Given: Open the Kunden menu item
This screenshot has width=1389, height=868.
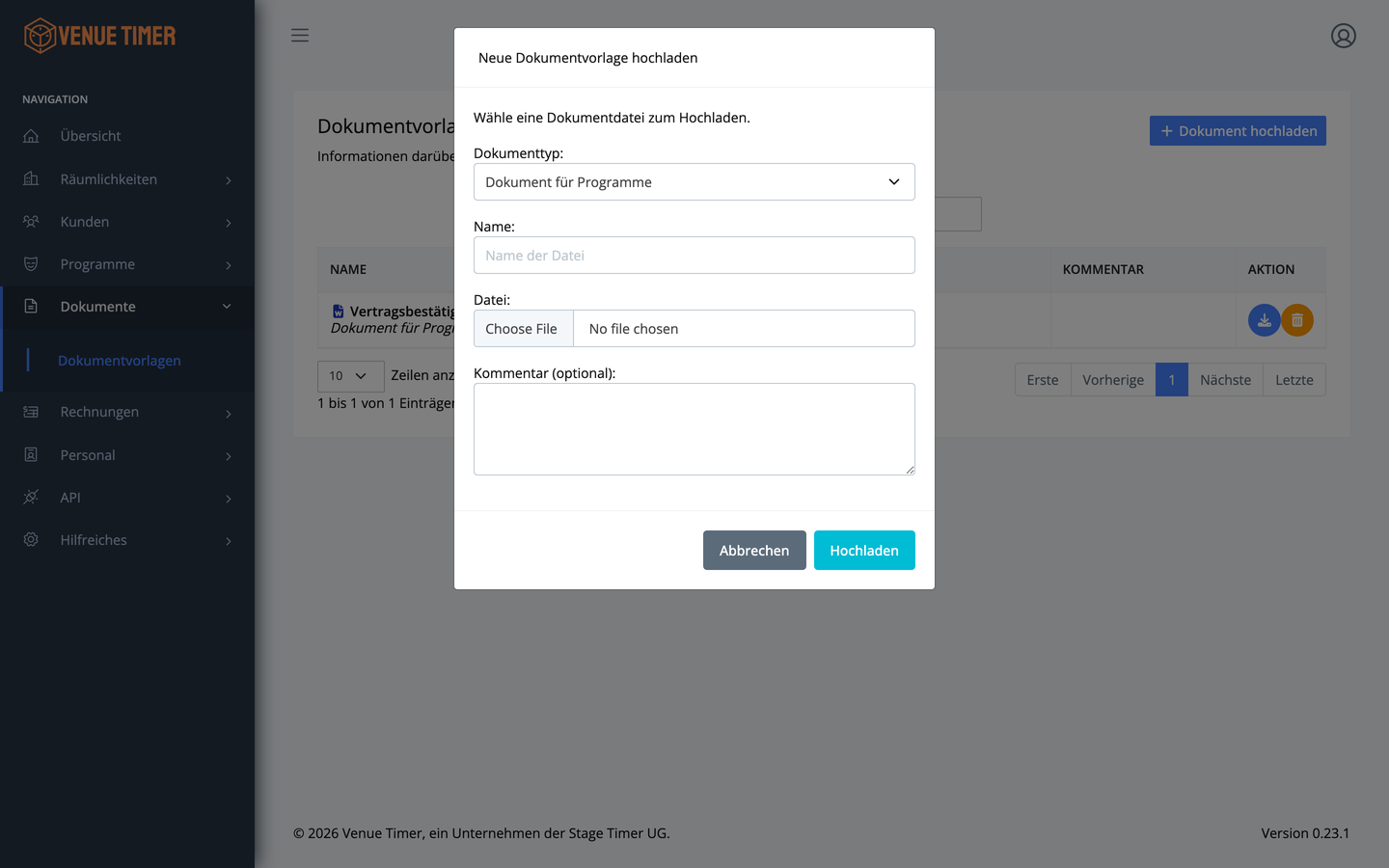Looking at the screenshot, I should point(127,221).
